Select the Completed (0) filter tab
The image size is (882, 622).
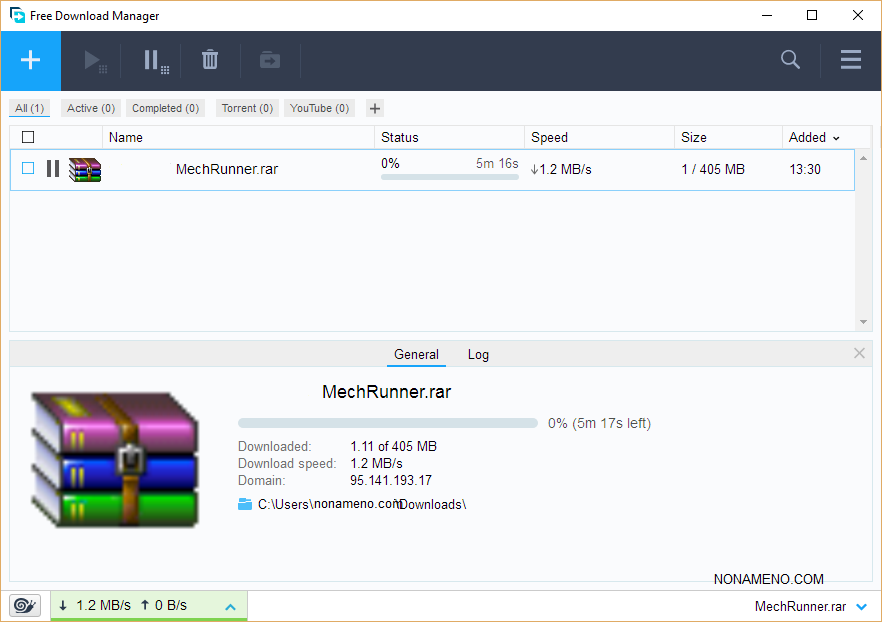[x=165, y=108]
